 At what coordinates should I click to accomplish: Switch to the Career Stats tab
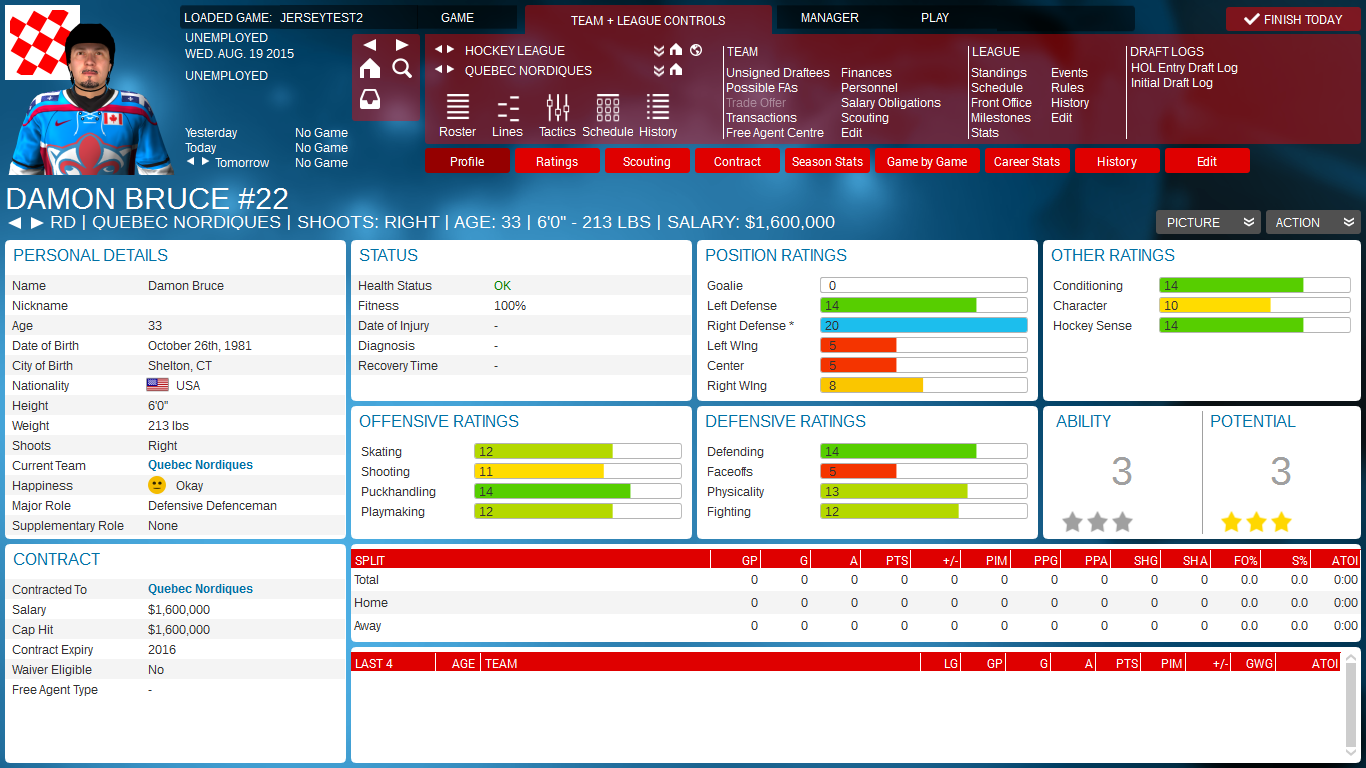(1027, 161)
